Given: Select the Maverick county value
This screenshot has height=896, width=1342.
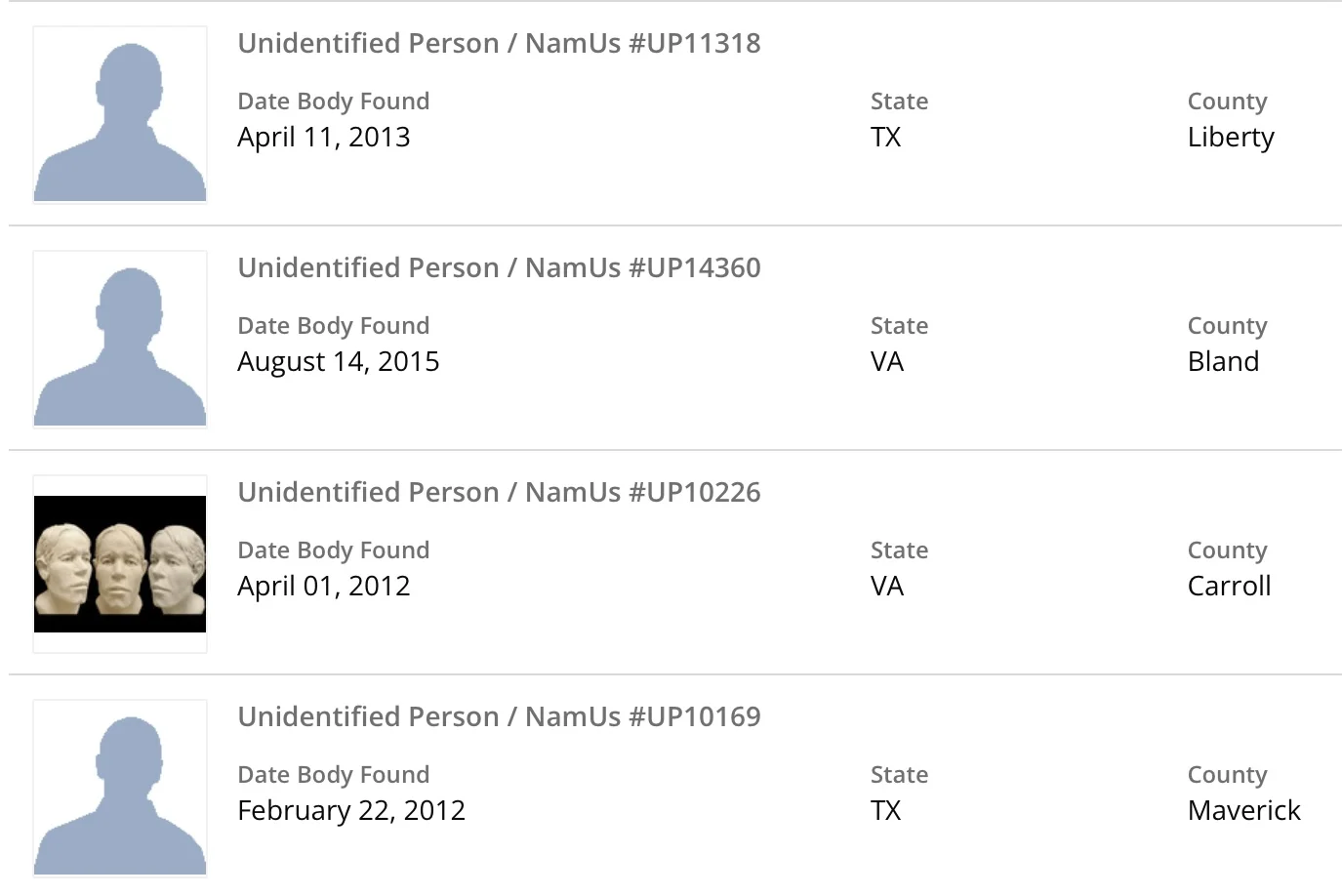Looking at the screenshot, I should [x=1243, y=811].
